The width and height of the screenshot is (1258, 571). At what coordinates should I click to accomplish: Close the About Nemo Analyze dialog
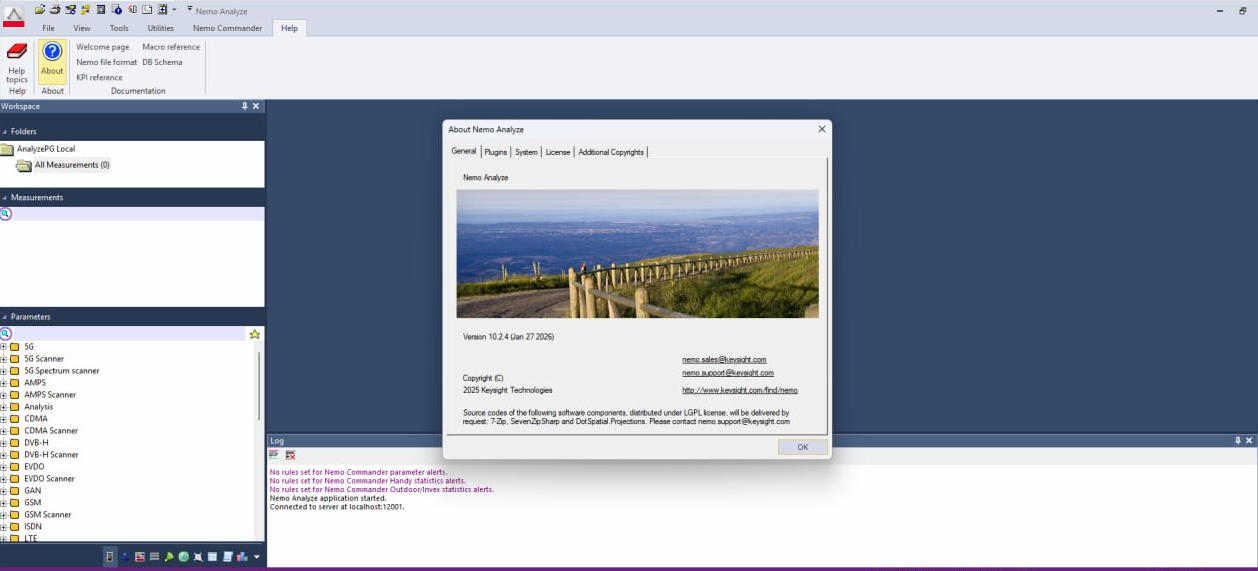coord(822,129)
